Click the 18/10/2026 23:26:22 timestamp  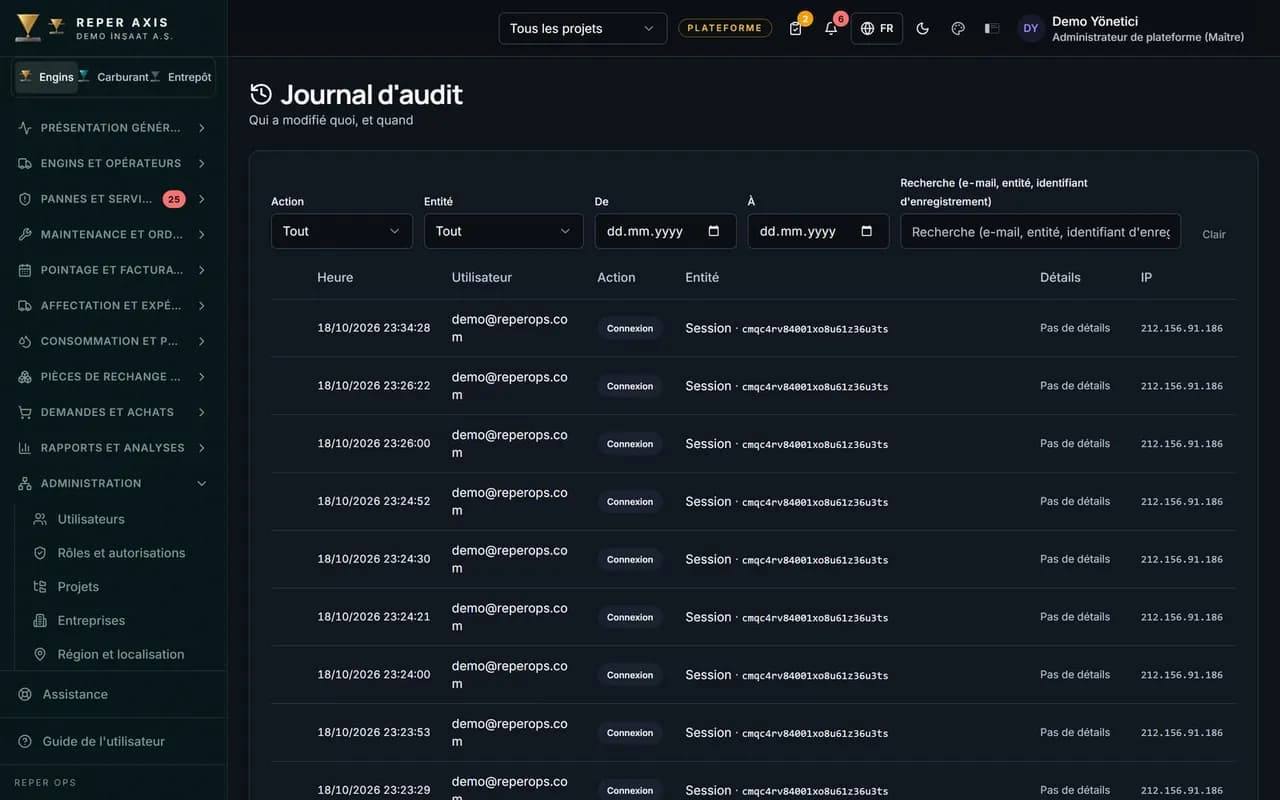(x=374, y=386)
